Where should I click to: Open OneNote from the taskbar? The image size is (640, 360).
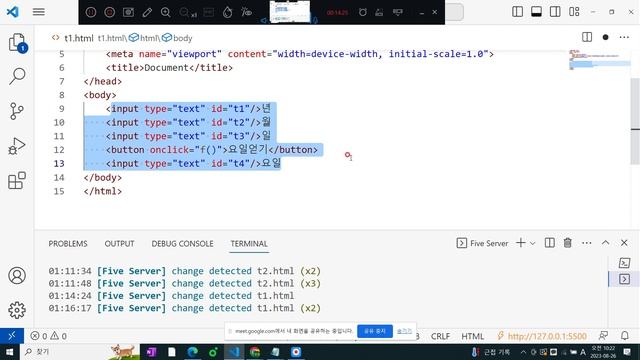tap(151, 352)
